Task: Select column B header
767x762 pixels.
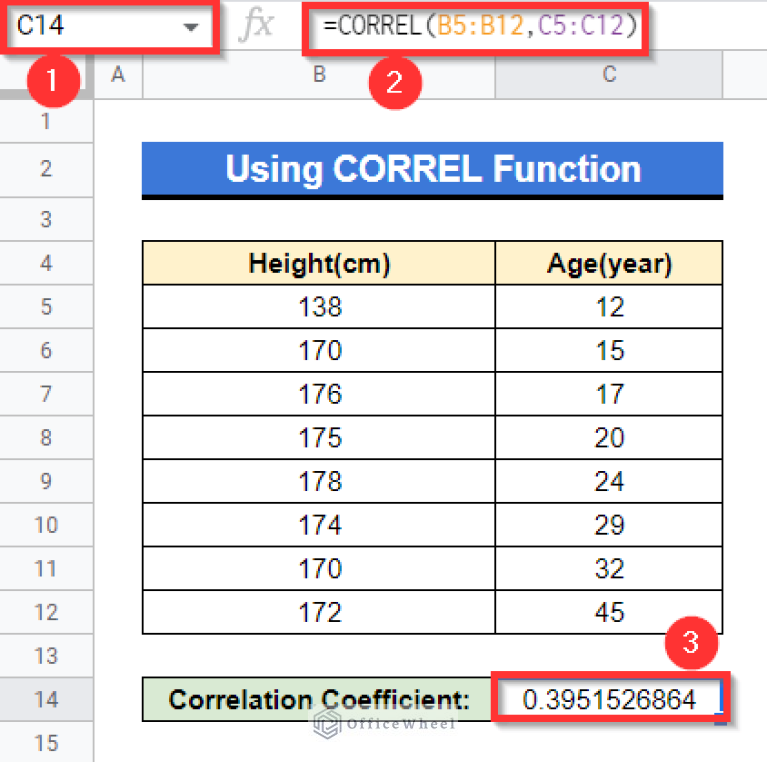Action: (x=319, y=75)
